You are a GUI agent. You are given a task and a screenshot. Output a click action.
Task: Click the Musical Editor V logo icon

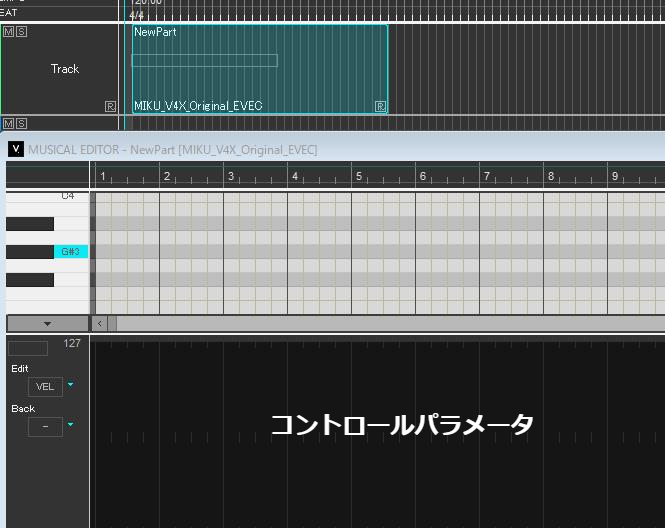[16, 149]
